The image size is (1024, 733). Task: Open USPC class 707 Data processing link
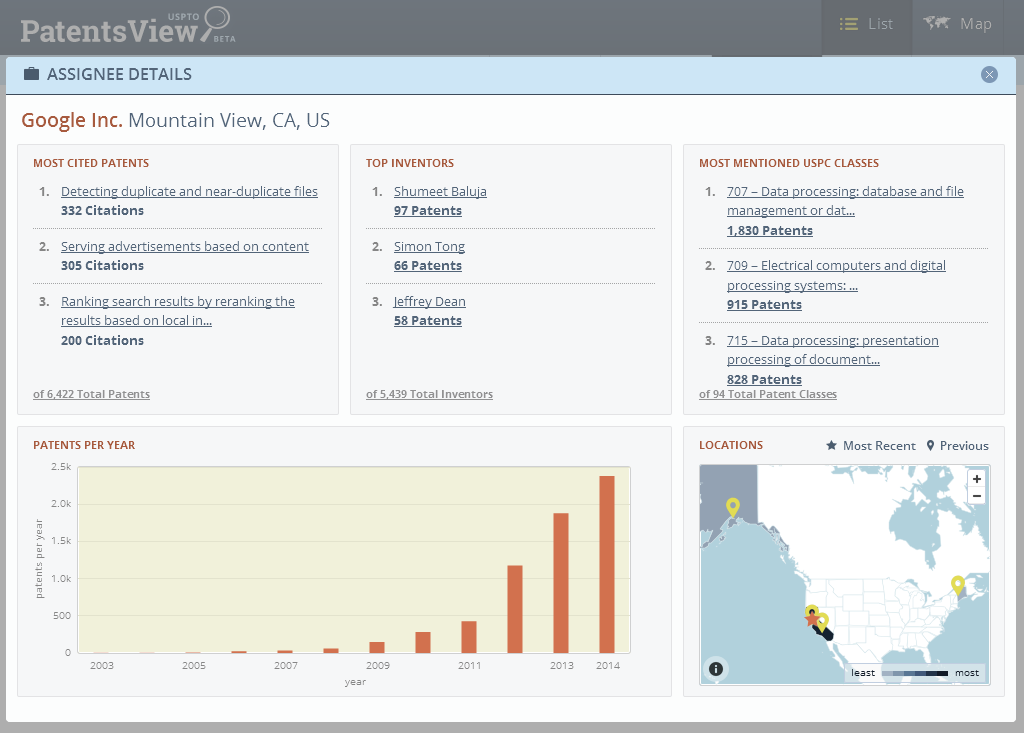click(x=845, y=201)
